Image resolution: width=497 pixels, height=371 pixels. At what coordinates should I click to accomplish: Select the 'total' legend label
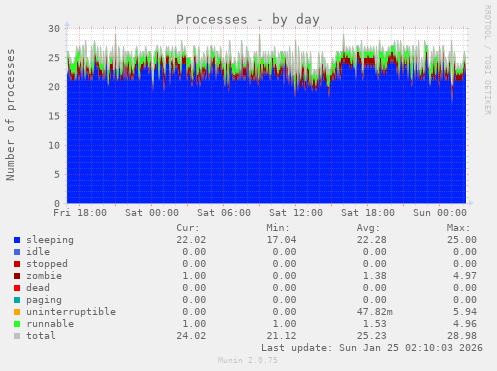coord(41,336)
